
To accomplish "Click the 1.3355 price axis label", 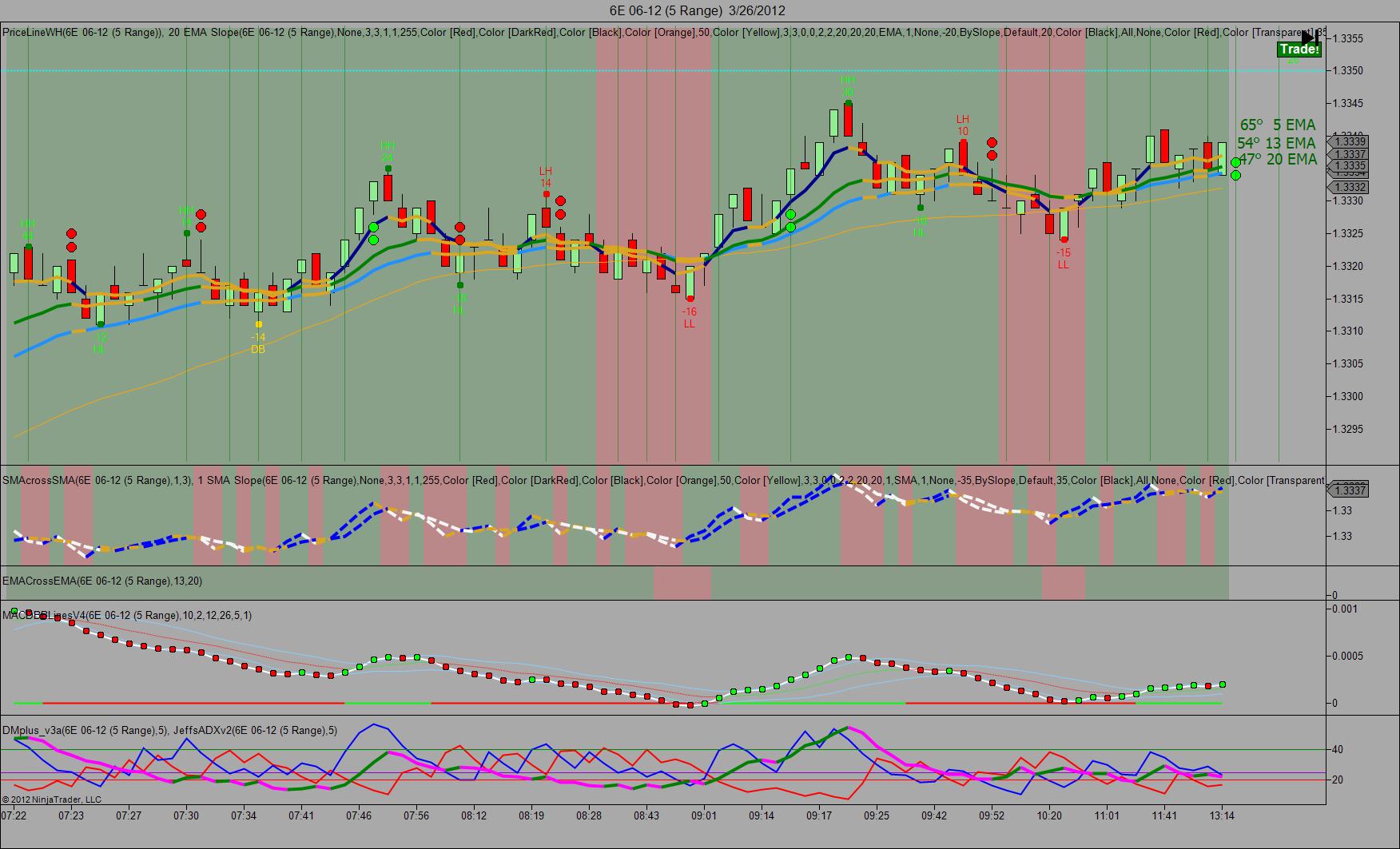I will [1347, 38].
